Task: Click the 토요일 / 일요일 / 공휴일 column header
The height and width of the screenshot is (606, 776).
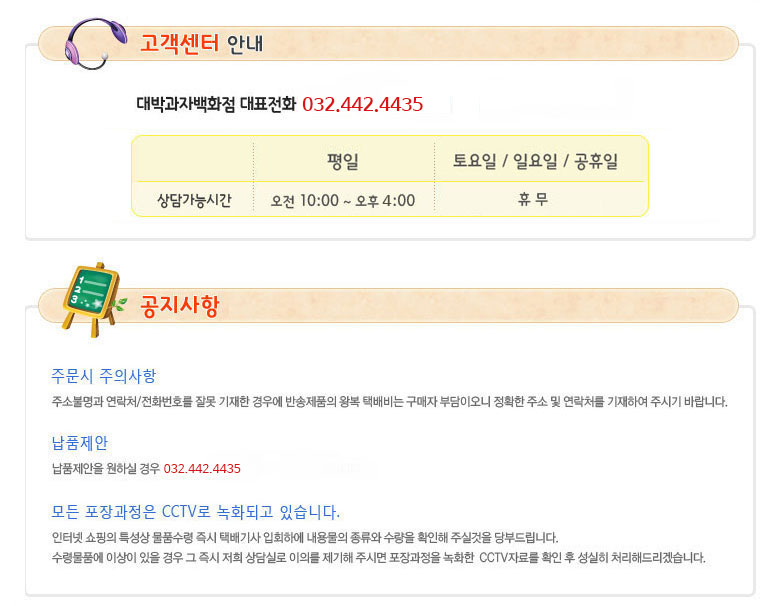Action: point(535,161)
